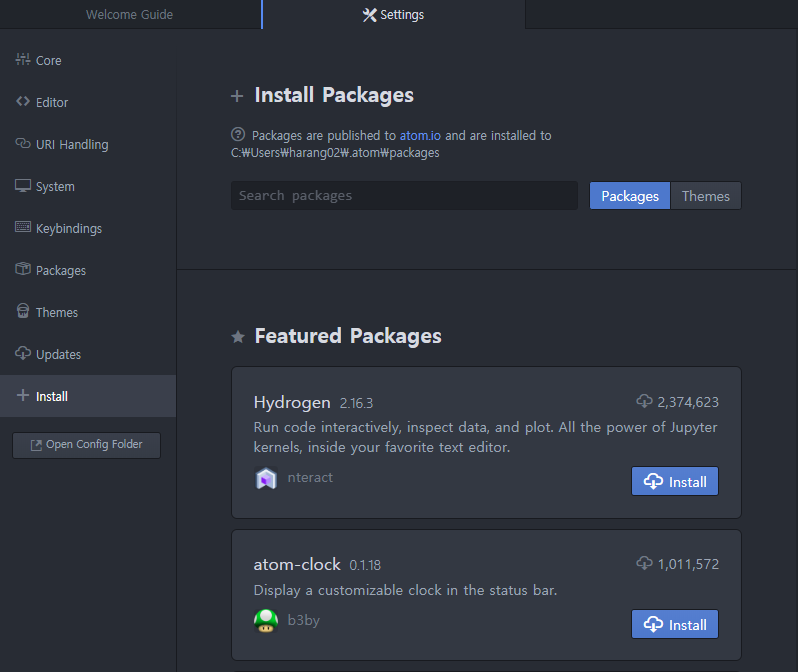Click the Updates cloud download icon

point(23,353)
